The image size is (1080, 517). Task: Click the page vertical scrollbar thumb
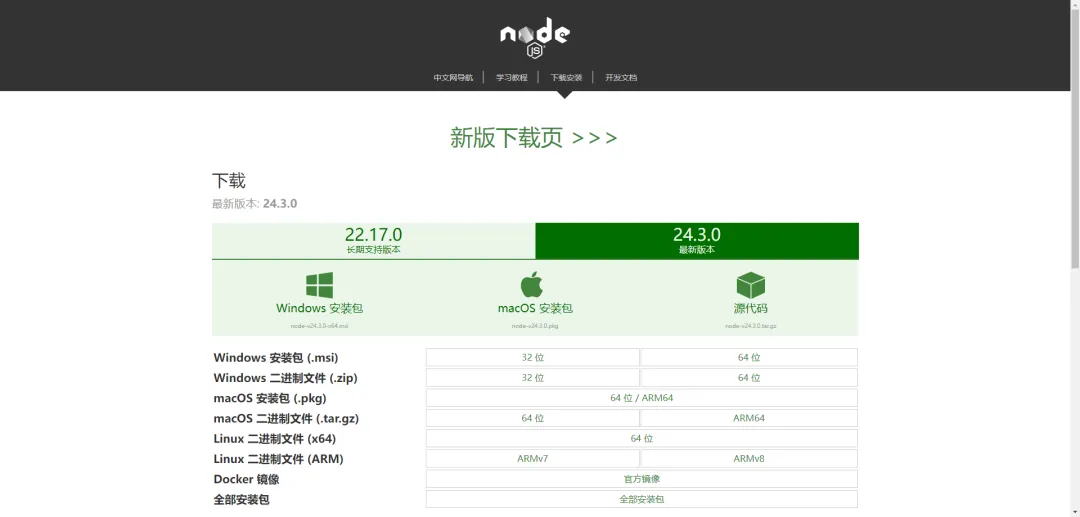tap(1075, 138)
